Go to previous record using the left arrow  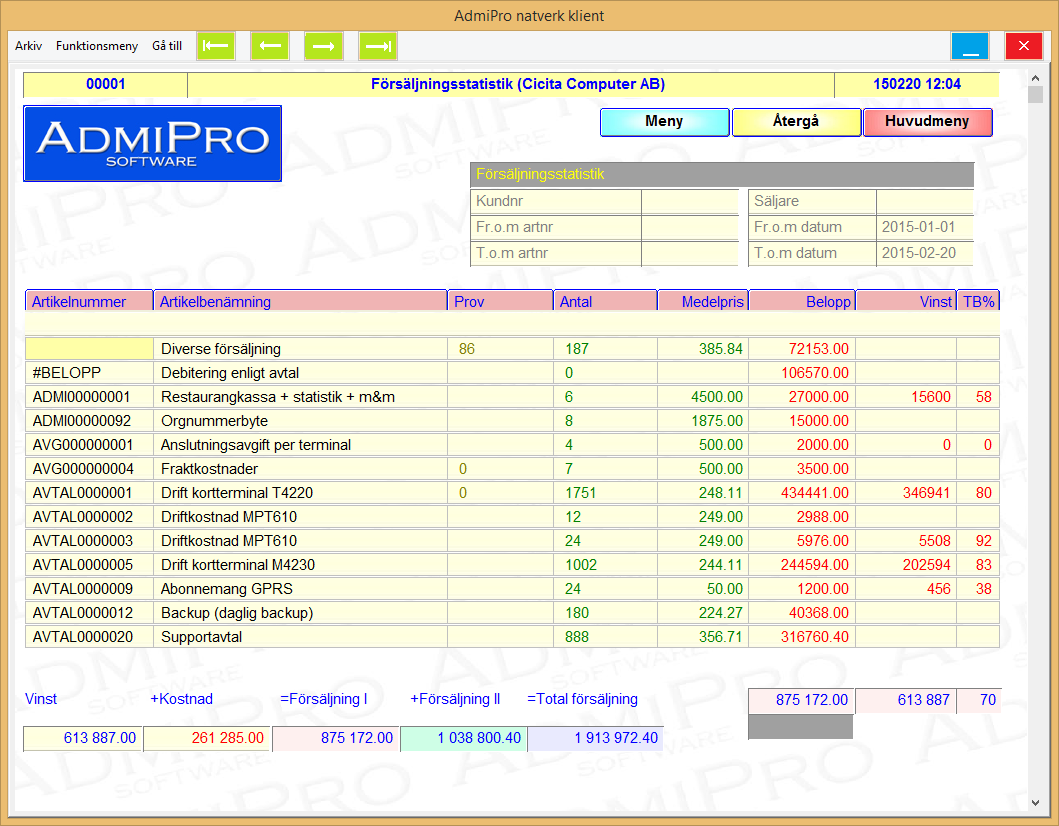(270, 46)
